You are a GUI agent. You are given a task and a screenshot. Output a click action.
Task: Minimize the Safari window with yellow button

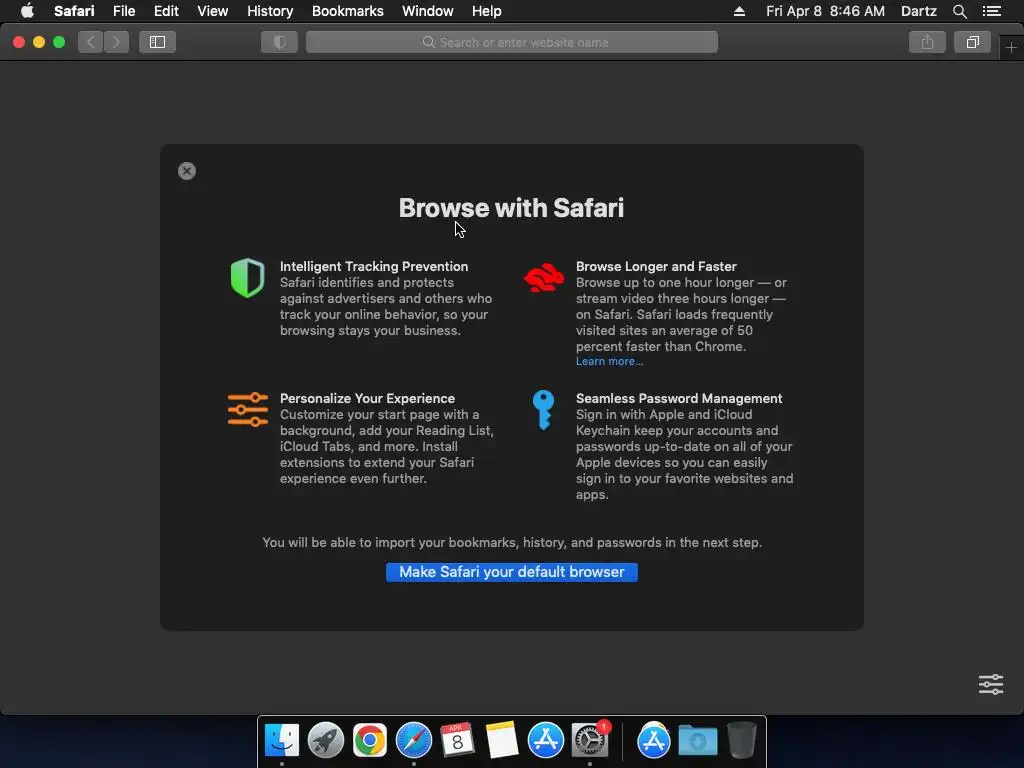point(39,42)
